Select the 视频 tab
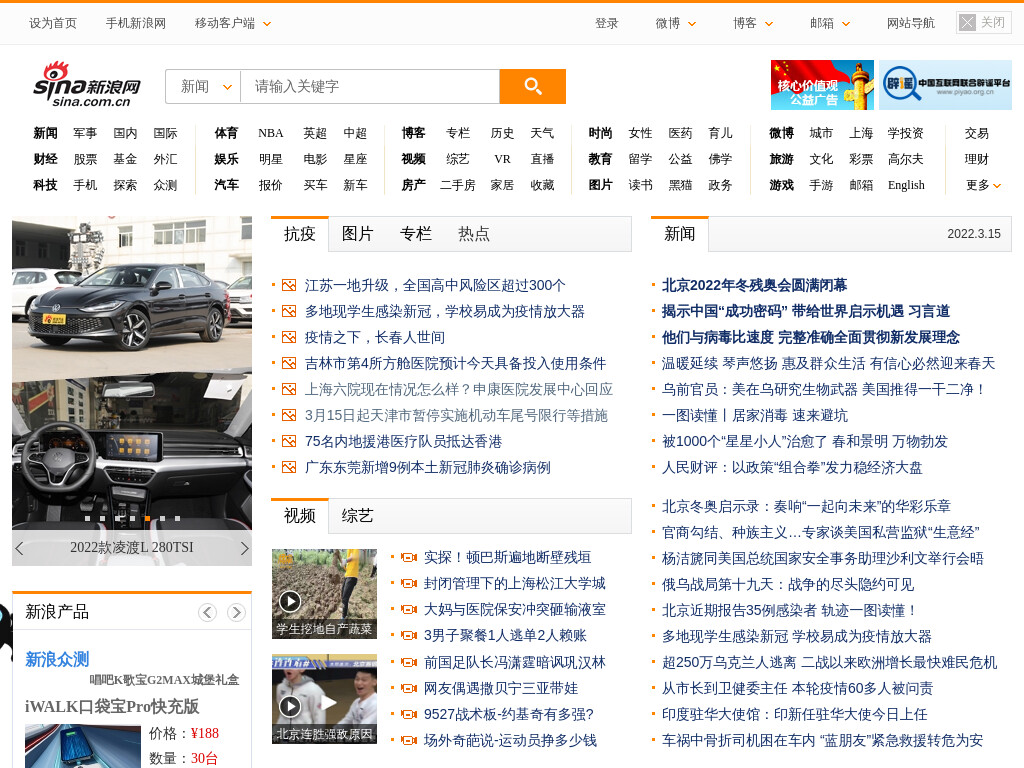The width and height of the screenshot is (1024, 768). tap(300, 516)
